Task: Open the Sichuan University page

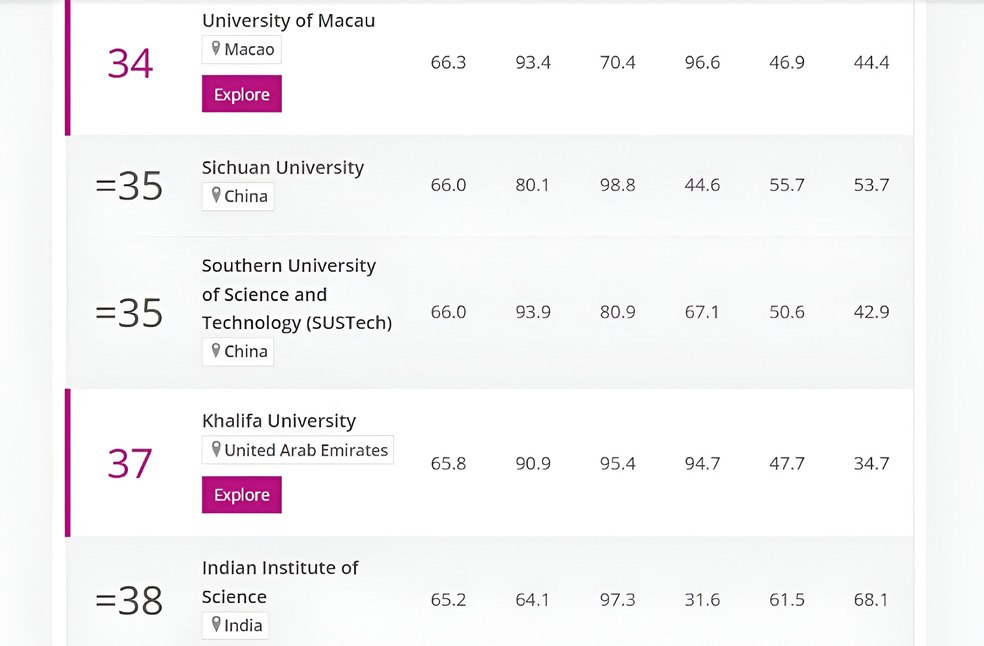Action: (283, 167)
